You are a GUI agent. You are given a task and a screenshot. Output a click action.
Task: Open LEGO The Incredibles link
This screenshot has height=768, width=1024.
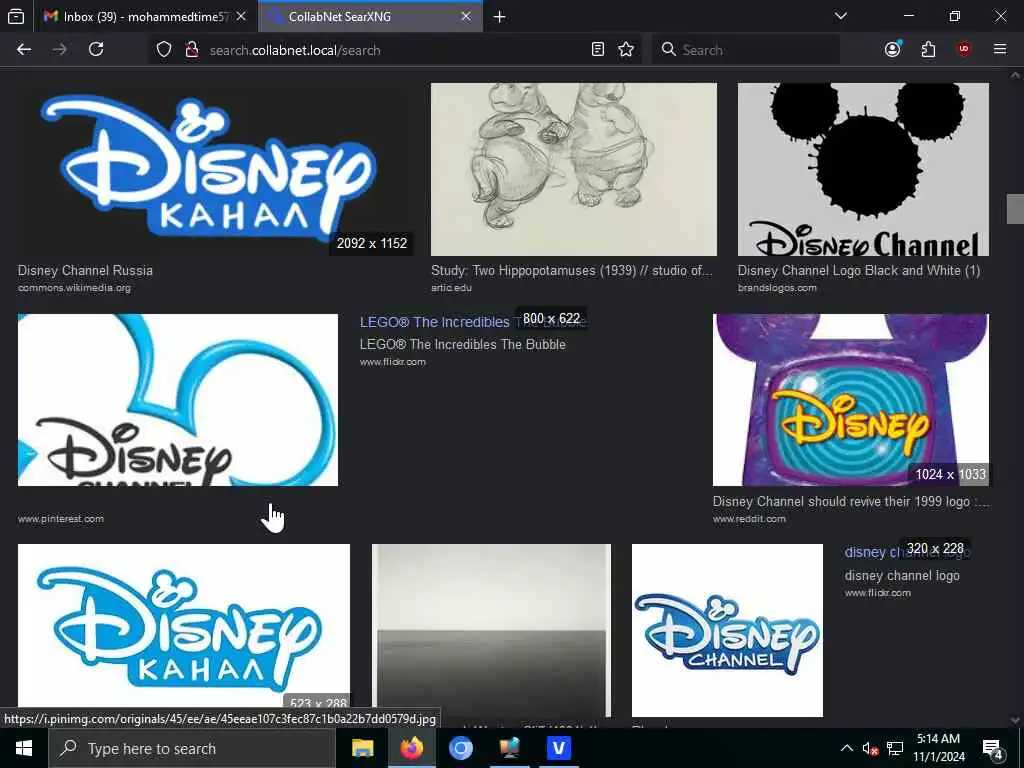[x=434, y=322]
